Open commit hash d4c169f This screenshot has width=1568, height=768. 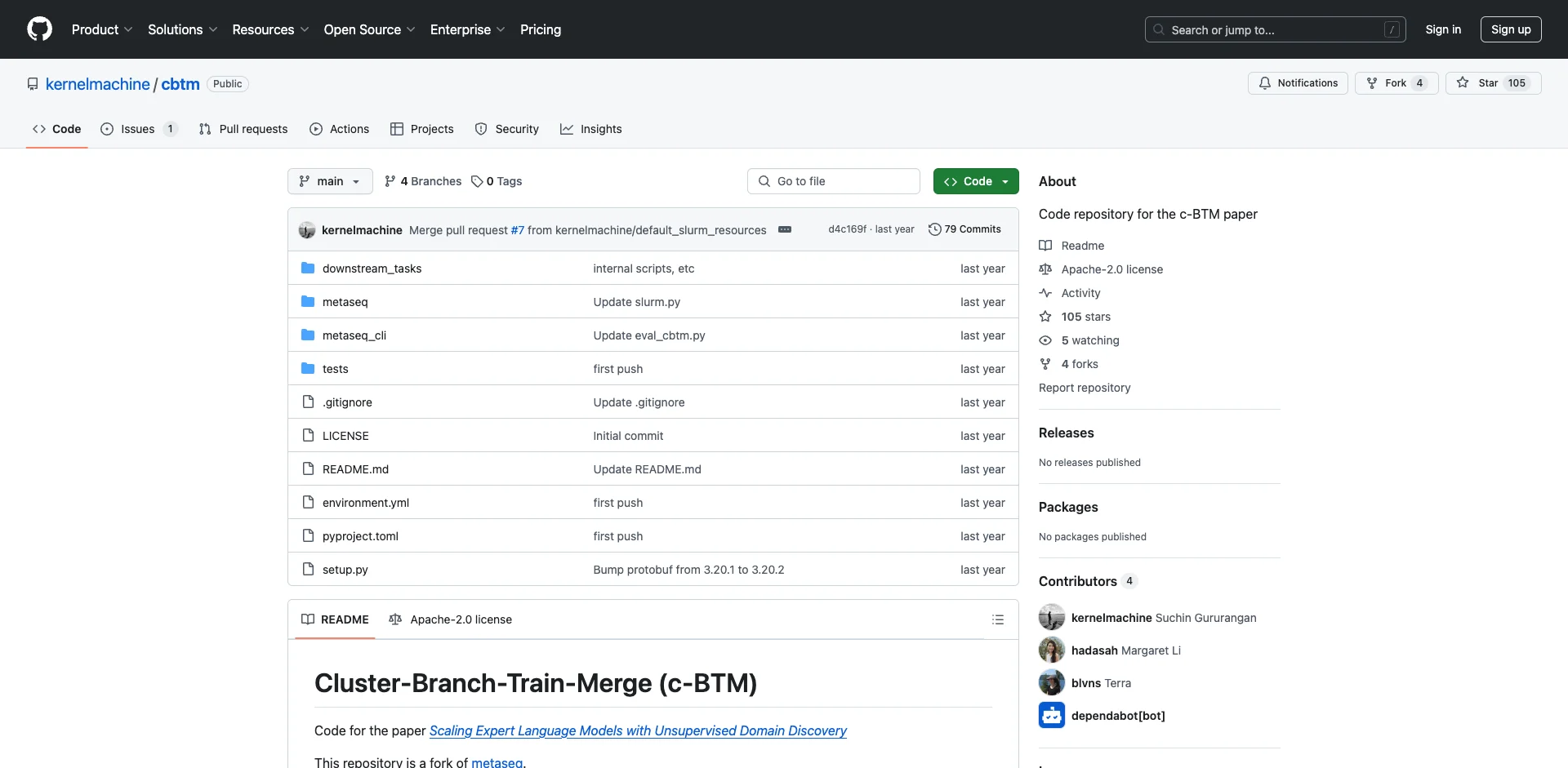847,229
